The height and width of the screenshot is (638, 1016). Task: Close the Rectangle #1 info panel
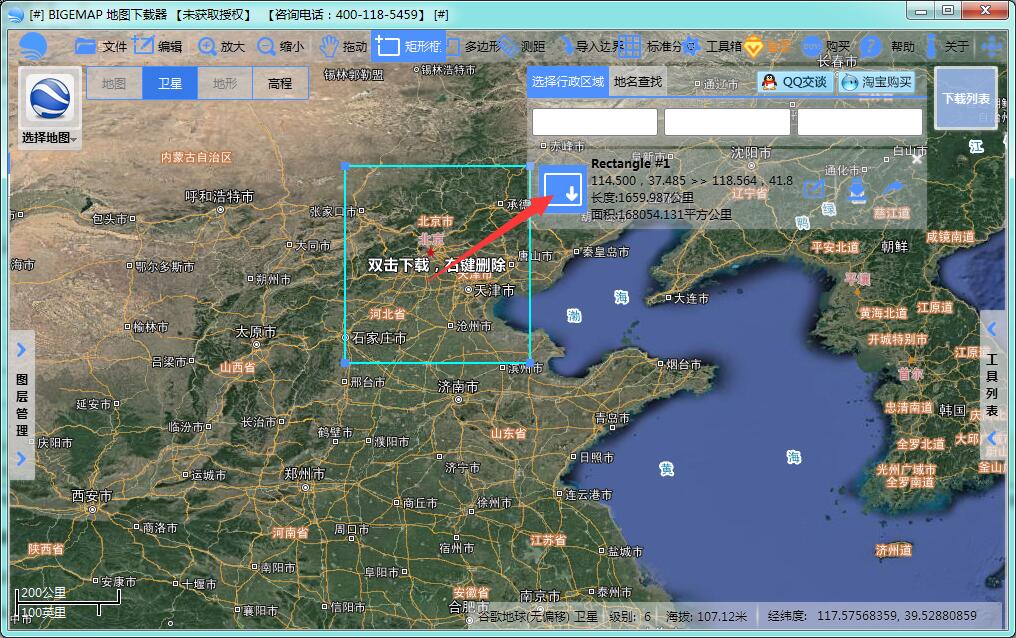(916, 159)
